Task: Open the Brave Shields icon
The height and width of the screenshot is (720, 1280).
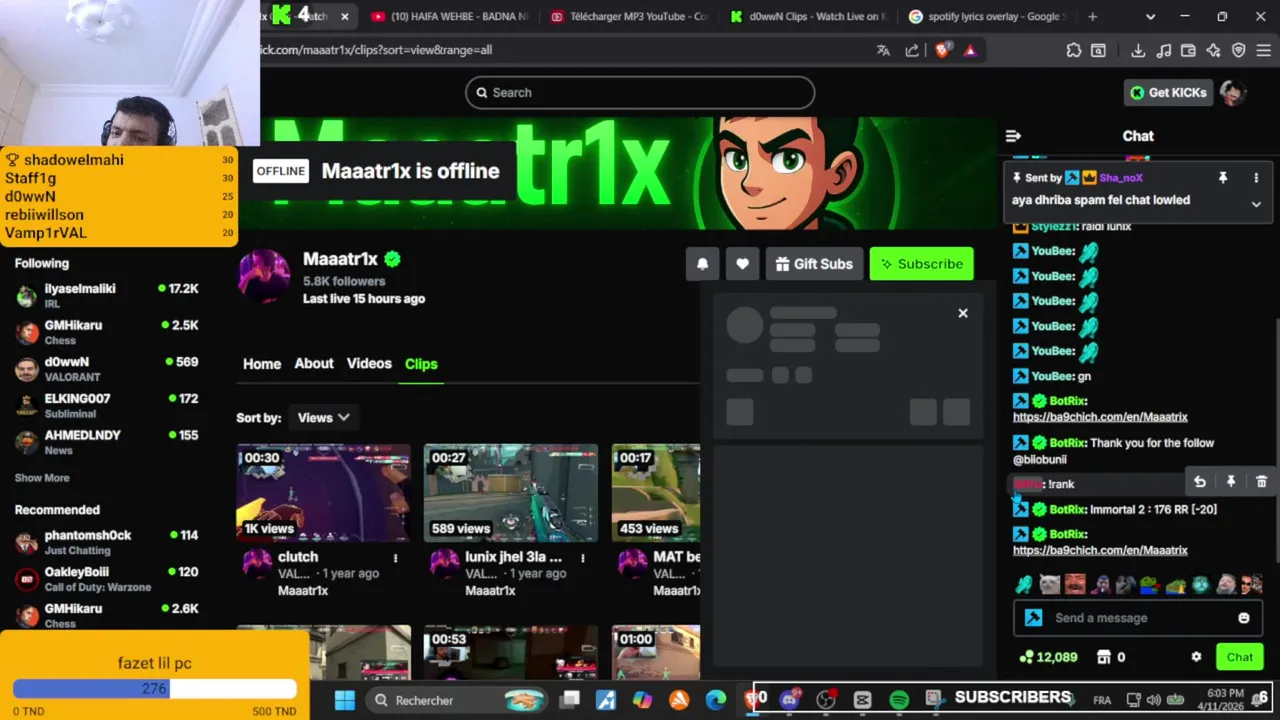Action: pos(942,50)
